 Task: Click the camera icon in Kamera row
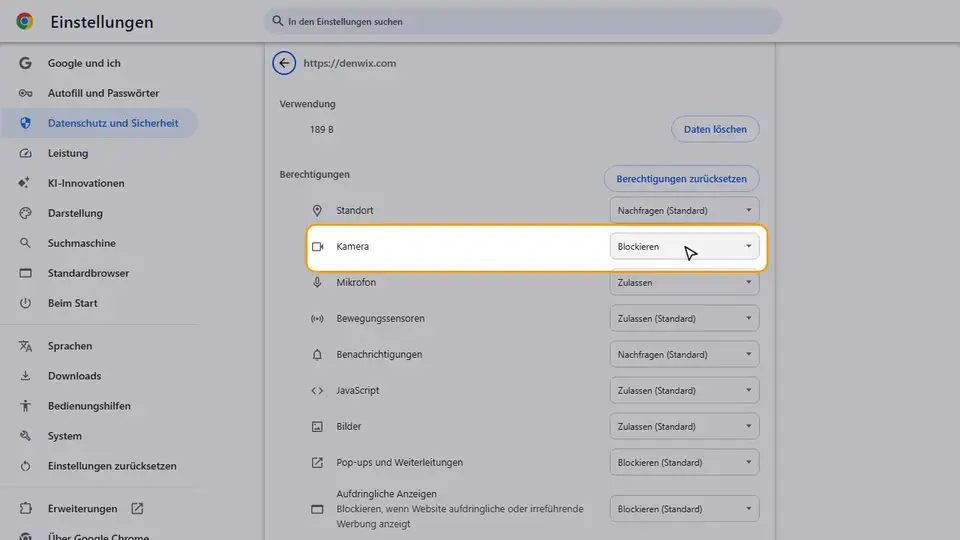coord(317,247)
